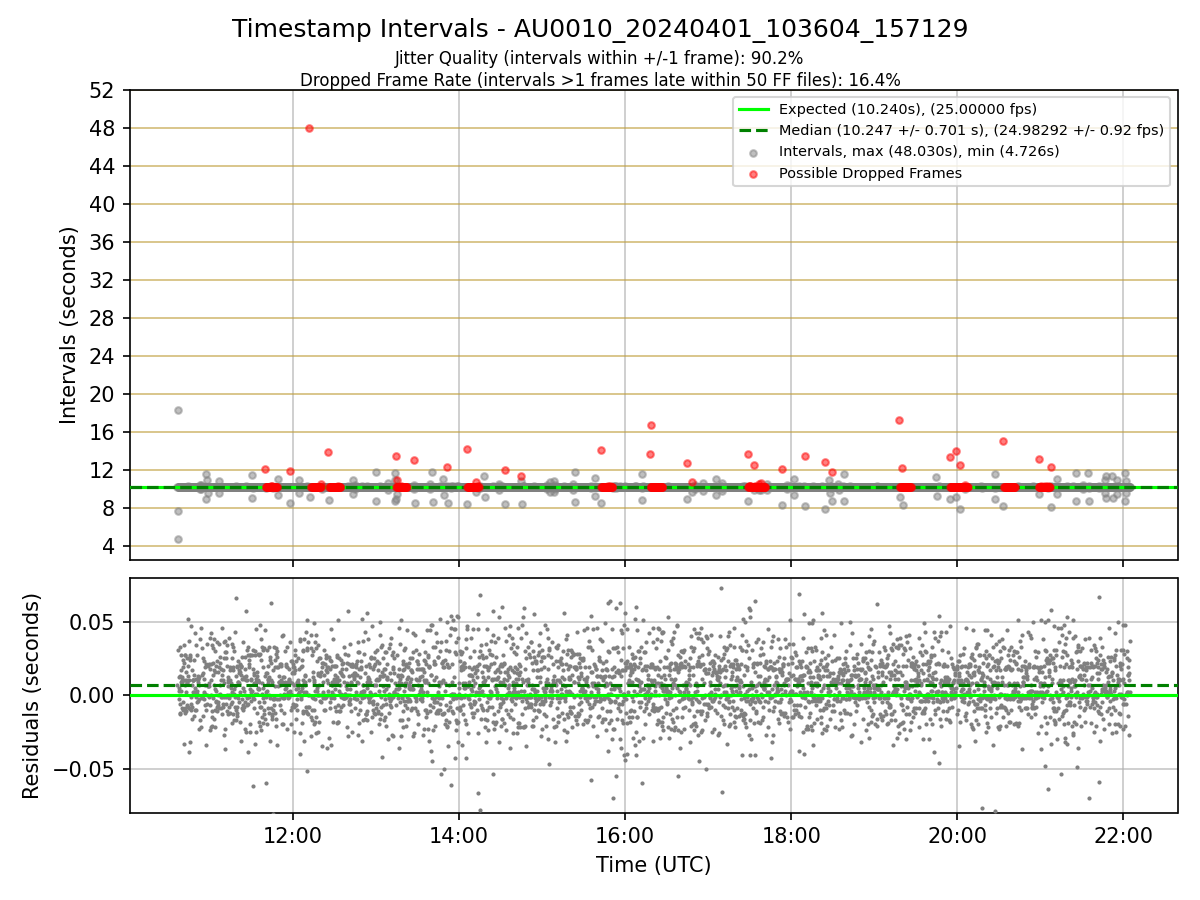Click the "Dropped Frame Rate" 16.4% subtitle line
The image size is (1200, 900).
(600, 80)
